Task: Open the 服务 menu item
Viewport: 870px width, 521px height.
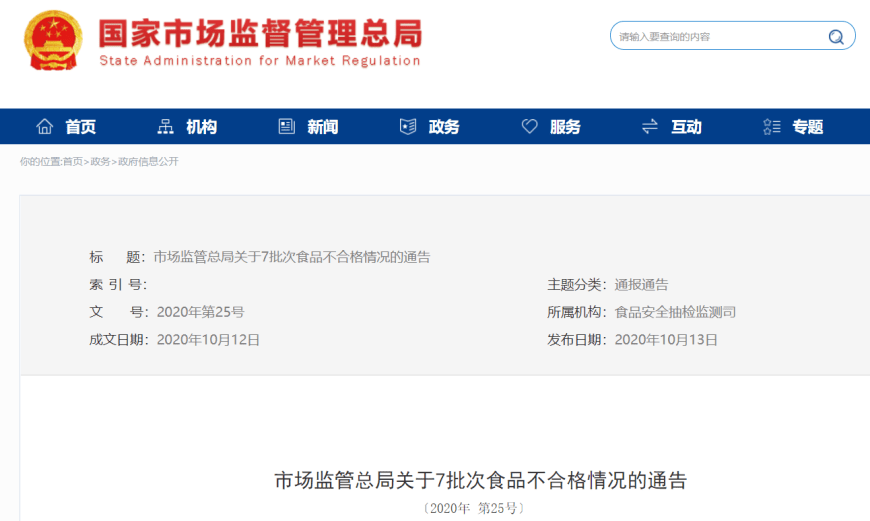Action: [565, 127]
